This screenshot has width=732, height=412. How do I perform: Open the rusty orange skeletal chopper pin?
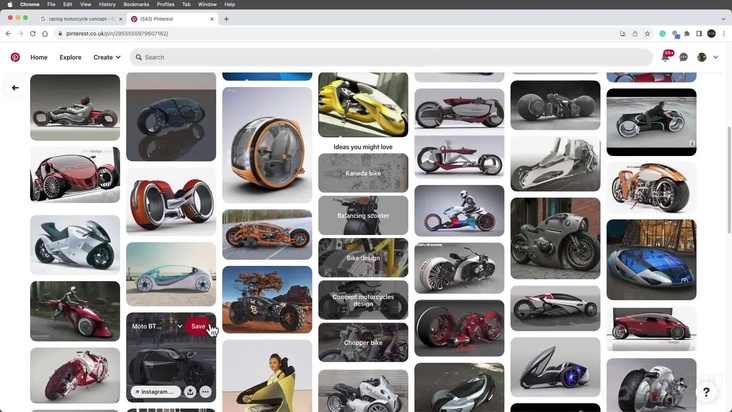click(x=267, y=234)
